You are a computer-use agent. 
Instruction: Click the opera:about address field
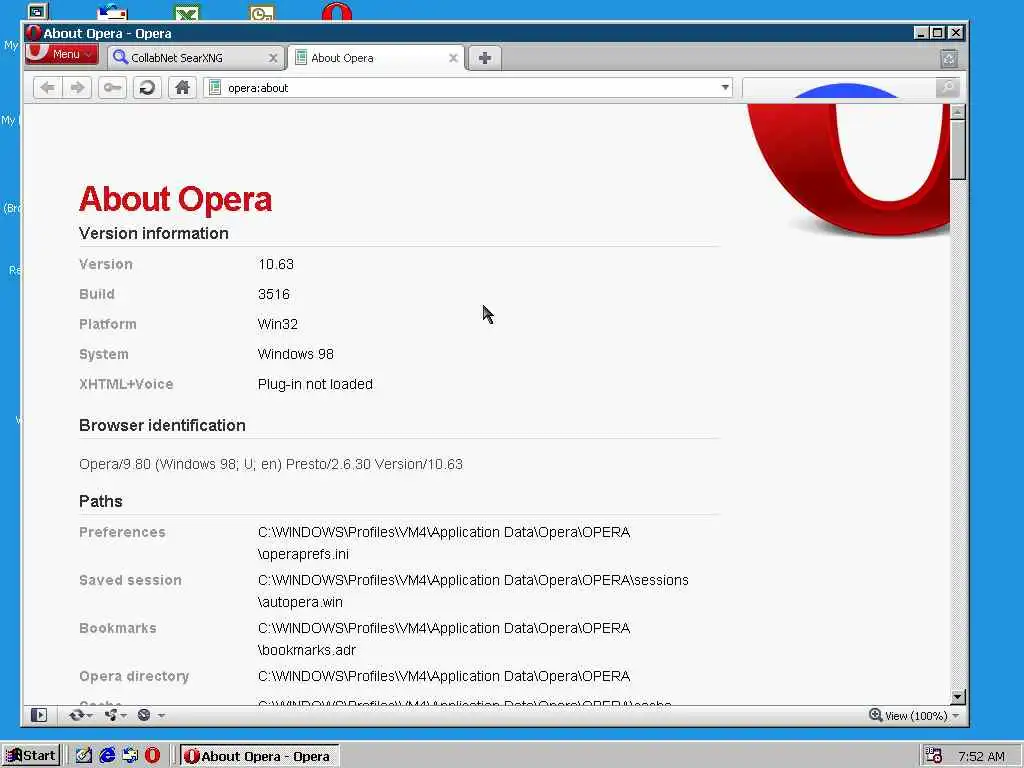pos(470,88)
